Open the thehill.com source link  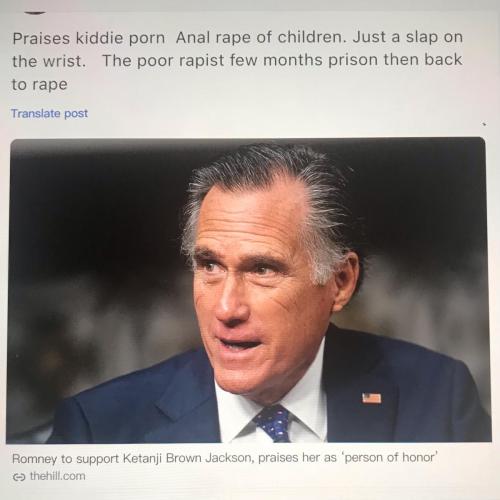[57, 476]
